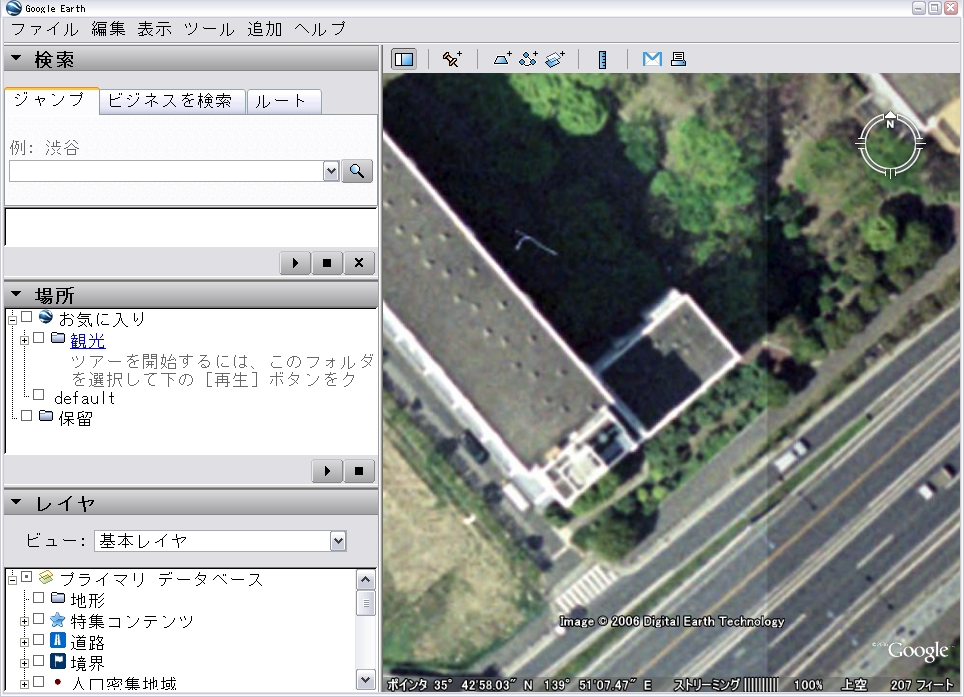Switch to the ジャンプ tab
This screenshot has width=964, height=697.
[50, 100]
